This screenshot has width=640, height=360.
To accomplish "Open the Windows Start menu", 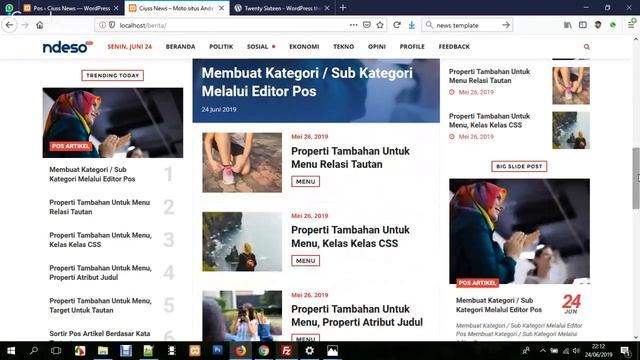I will point(11,351).
